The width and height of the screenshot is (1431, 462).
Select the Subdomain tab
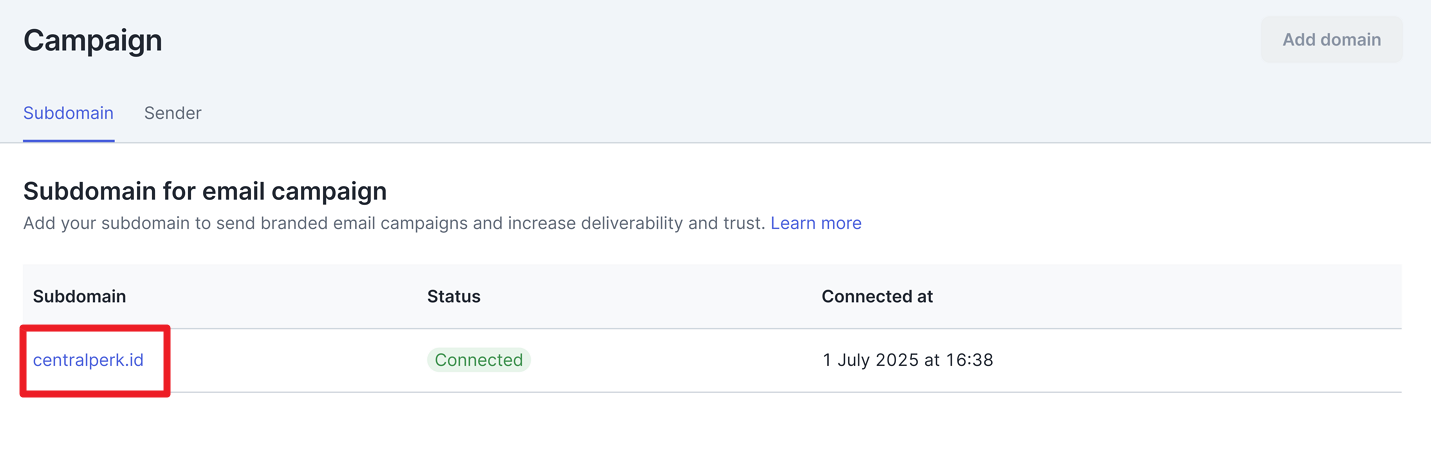(x=68, y=113)
